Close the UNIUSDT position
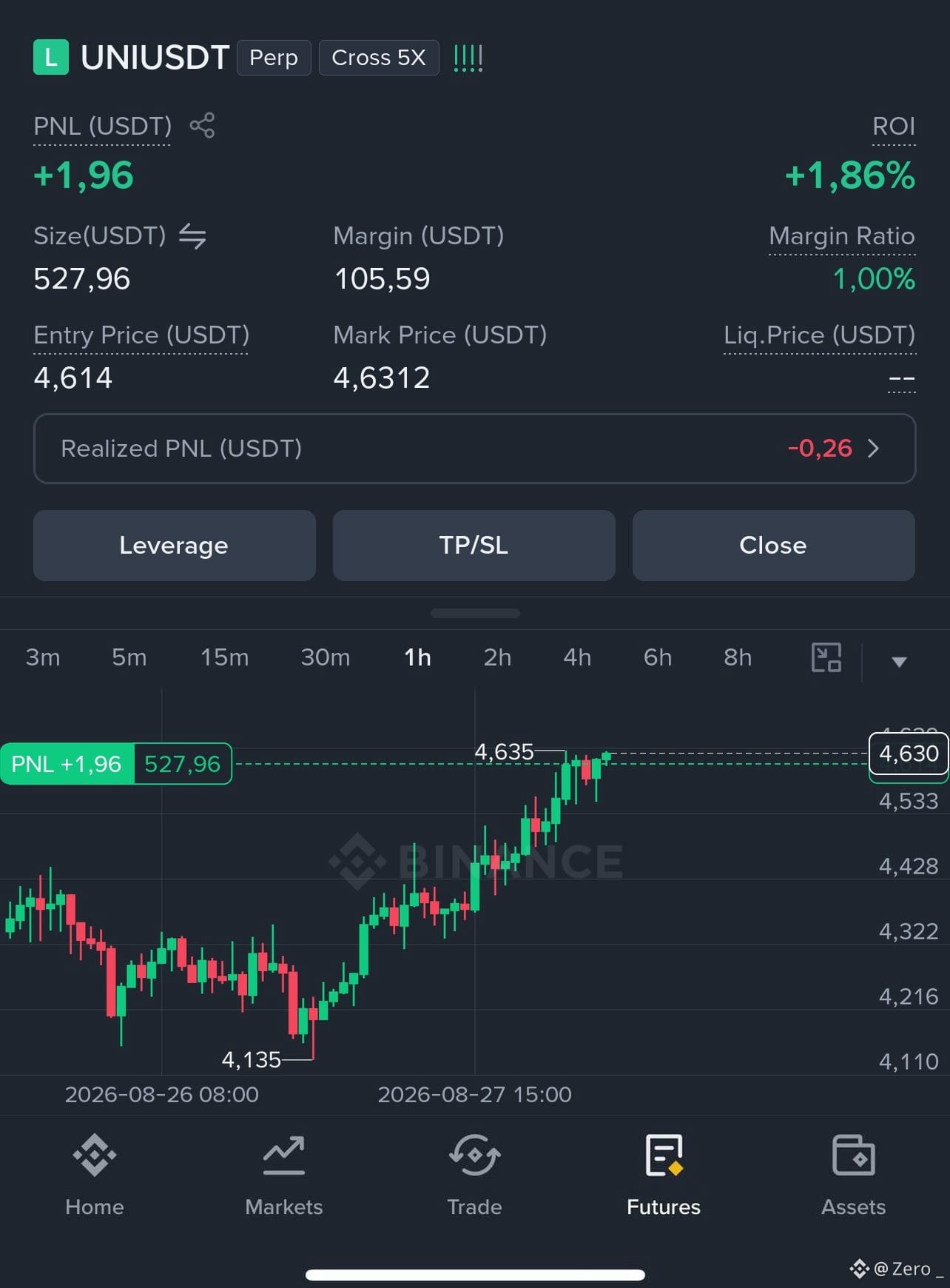 click(x=773, y=546)
